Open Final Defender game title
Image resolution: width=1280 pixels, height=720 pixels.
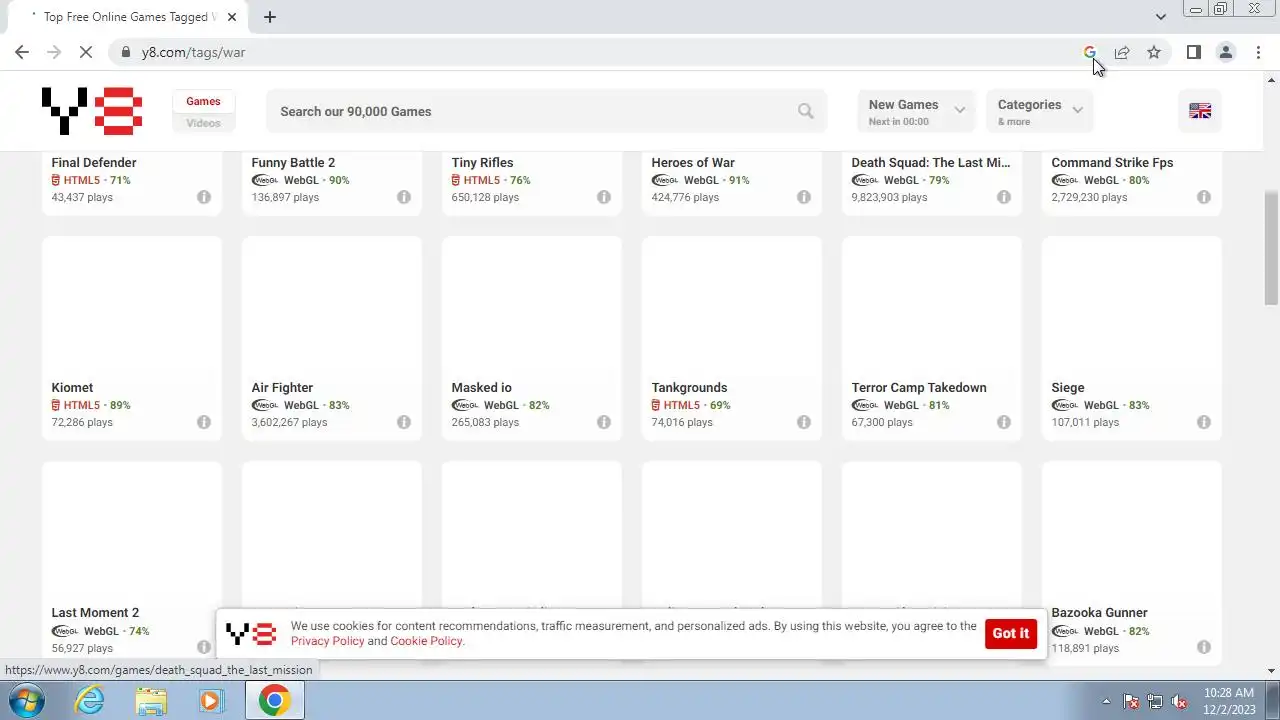tap(94, 163)
